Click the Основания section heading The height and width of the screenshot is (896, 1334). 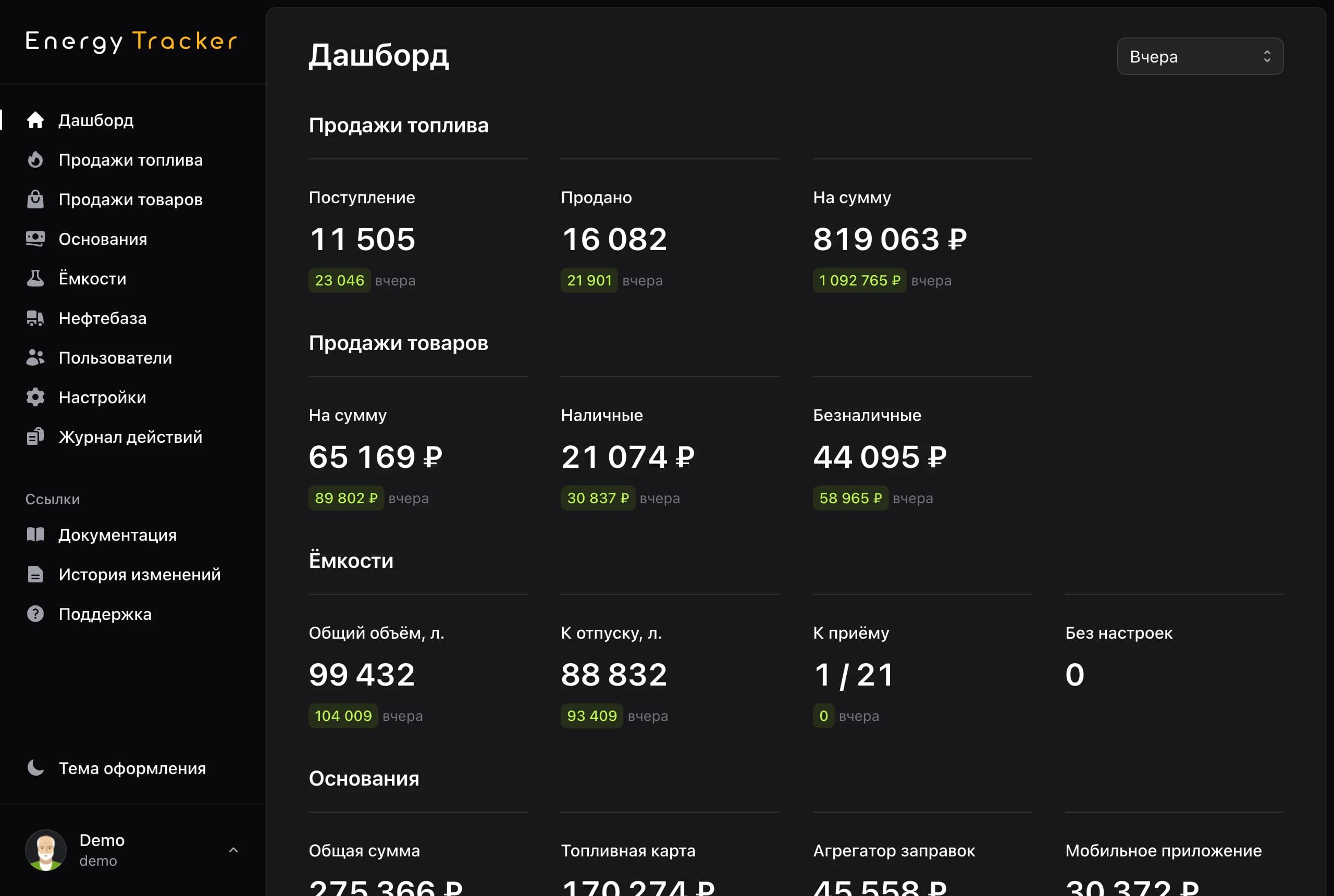pyautogui.click(x=364, y=778)
